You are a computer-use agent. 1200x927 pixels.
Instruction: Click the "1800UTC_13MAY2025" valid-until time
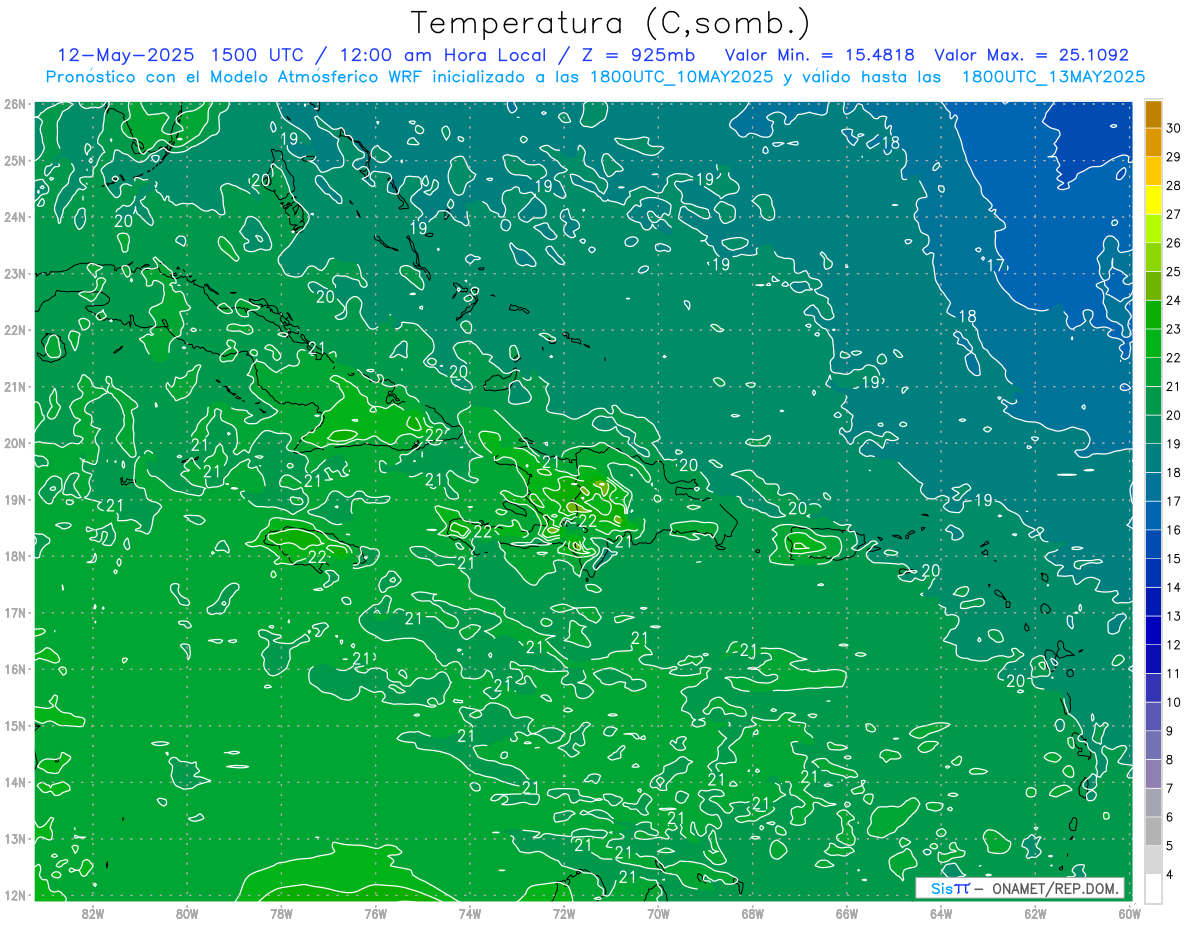(1053, 76)
